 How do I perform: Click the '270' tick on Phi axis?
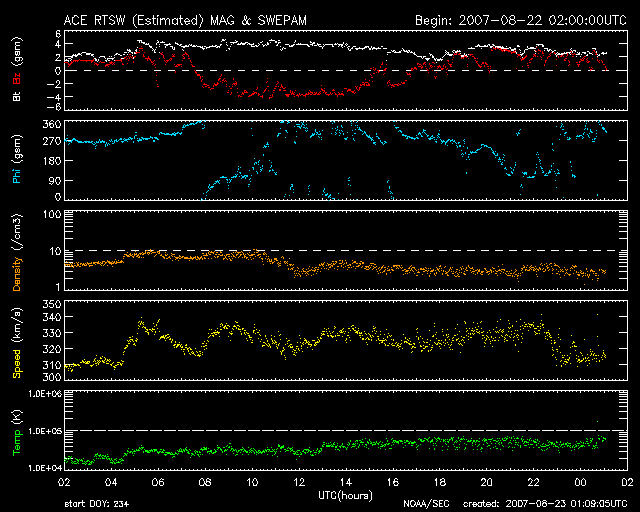pyautogui.click(x=52, y=142)
